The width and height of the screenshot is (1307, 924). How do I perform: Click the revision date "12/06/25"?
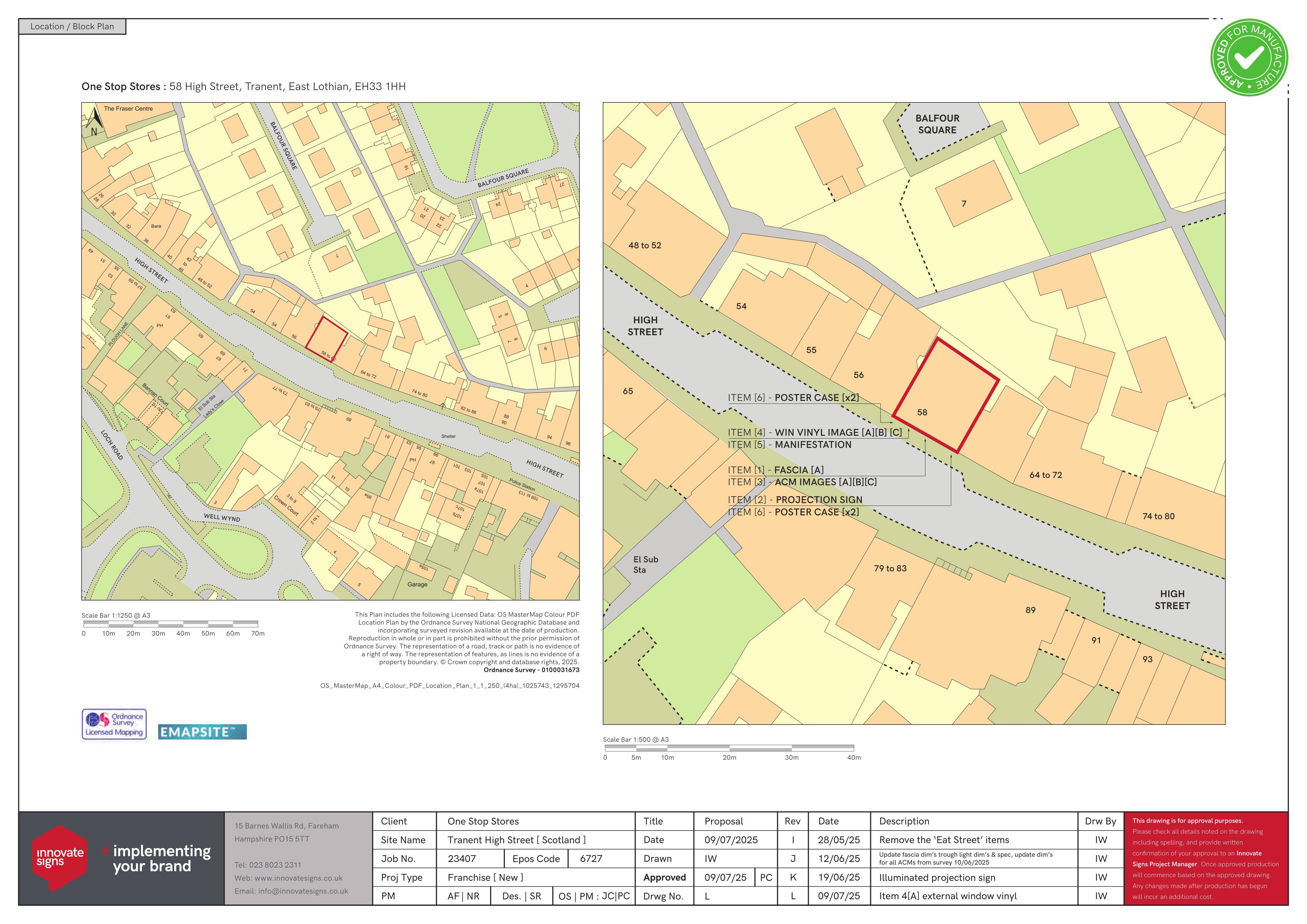(x=839, y=859)
